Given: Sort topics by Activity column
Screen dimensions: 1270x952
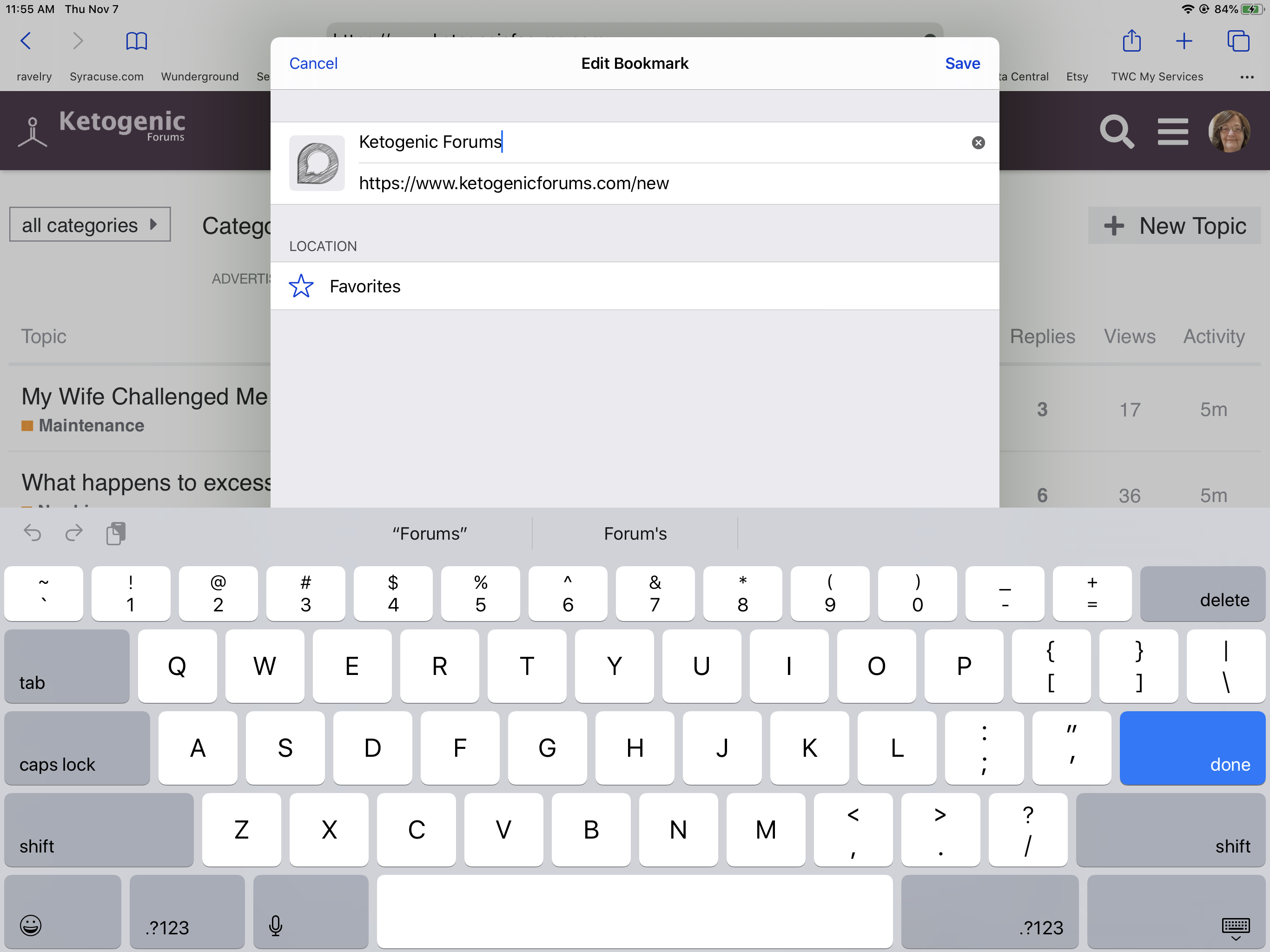Looking at the screenshot, I should tap(1213, 336).
